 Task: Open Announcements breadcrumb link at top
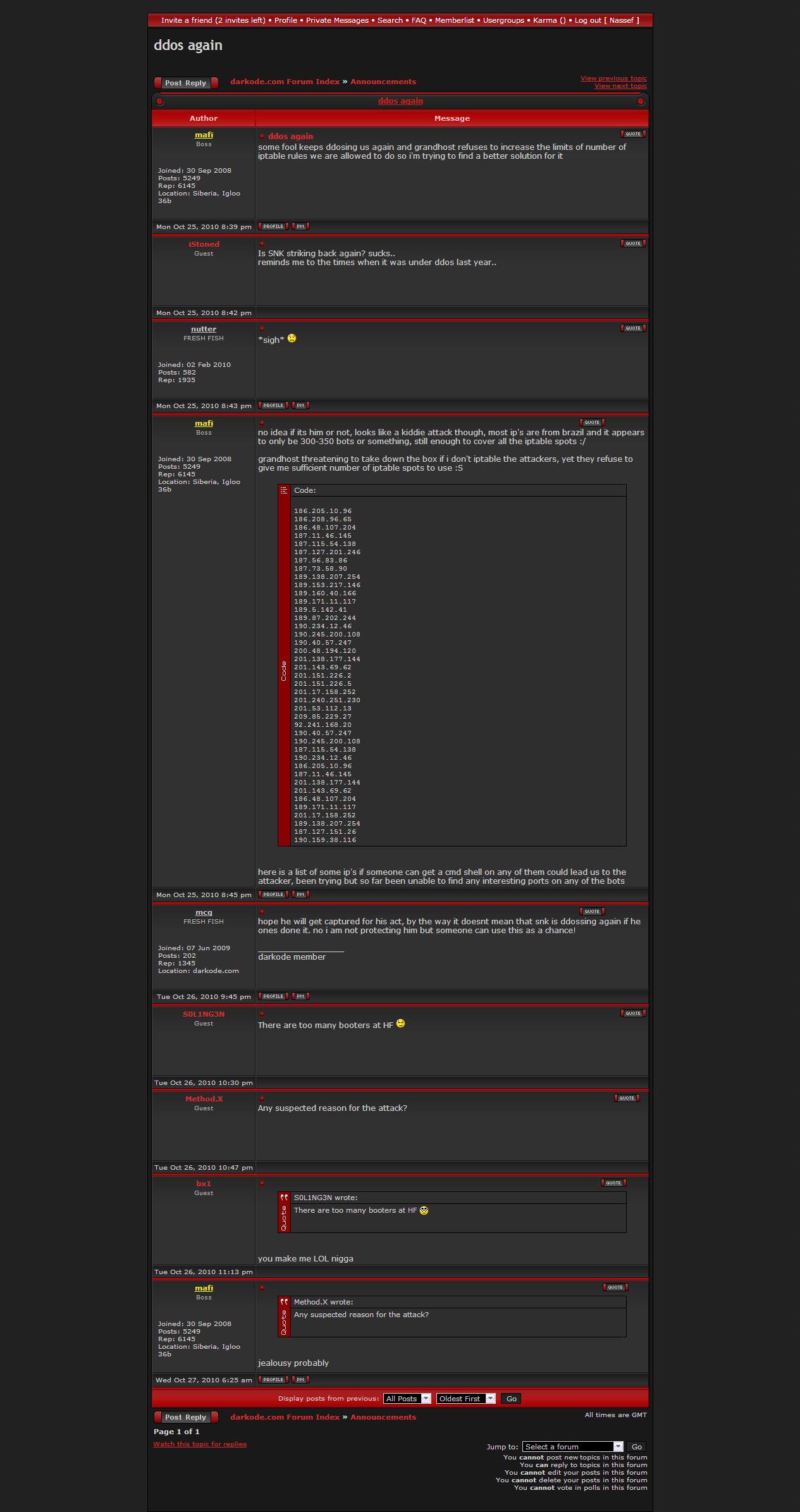[383, 82]
